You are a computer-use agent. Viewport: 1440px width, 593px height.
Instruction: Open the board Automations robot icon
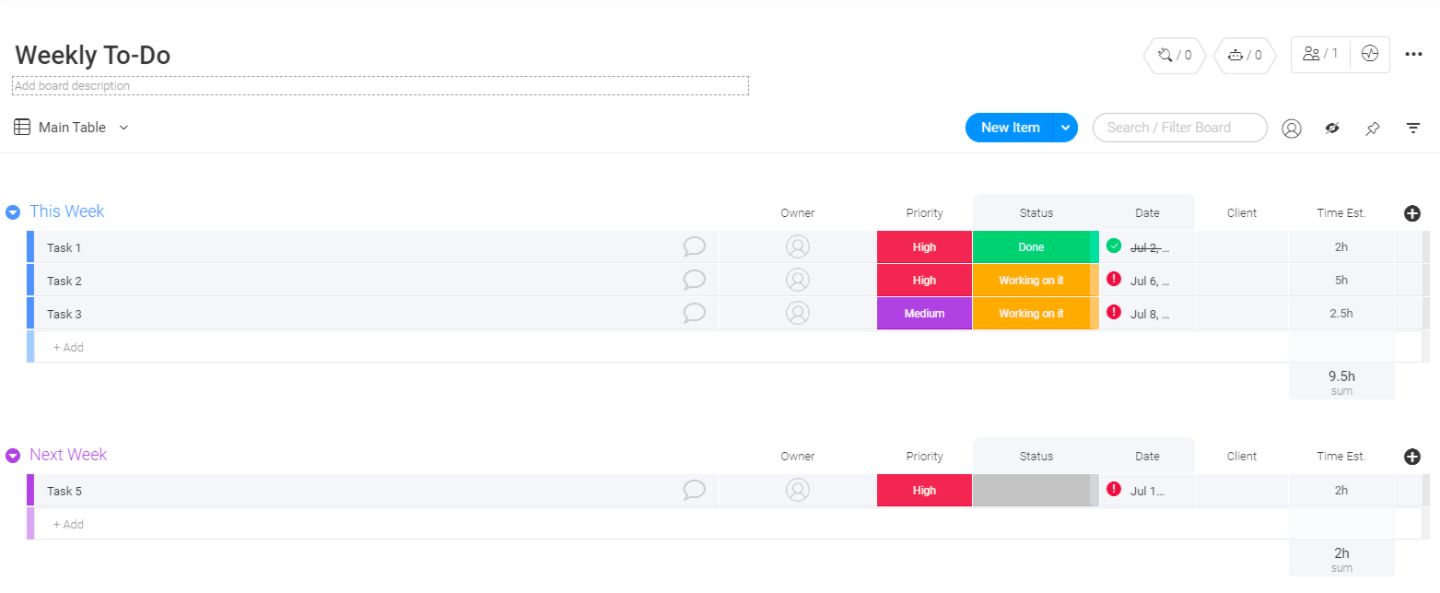pos(1236,55)
